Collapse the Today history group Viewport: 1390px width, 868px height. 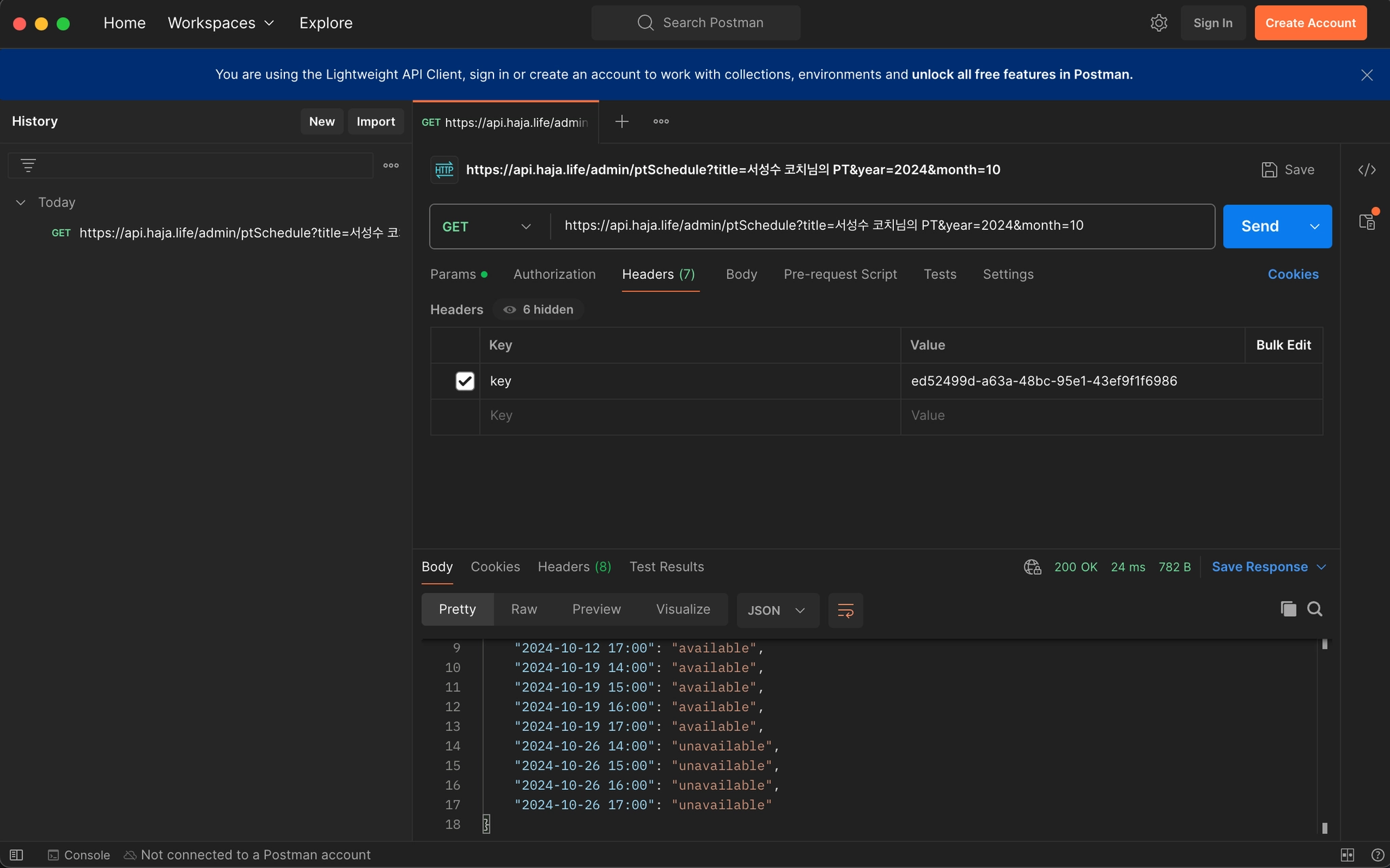(x=21, y=202)
